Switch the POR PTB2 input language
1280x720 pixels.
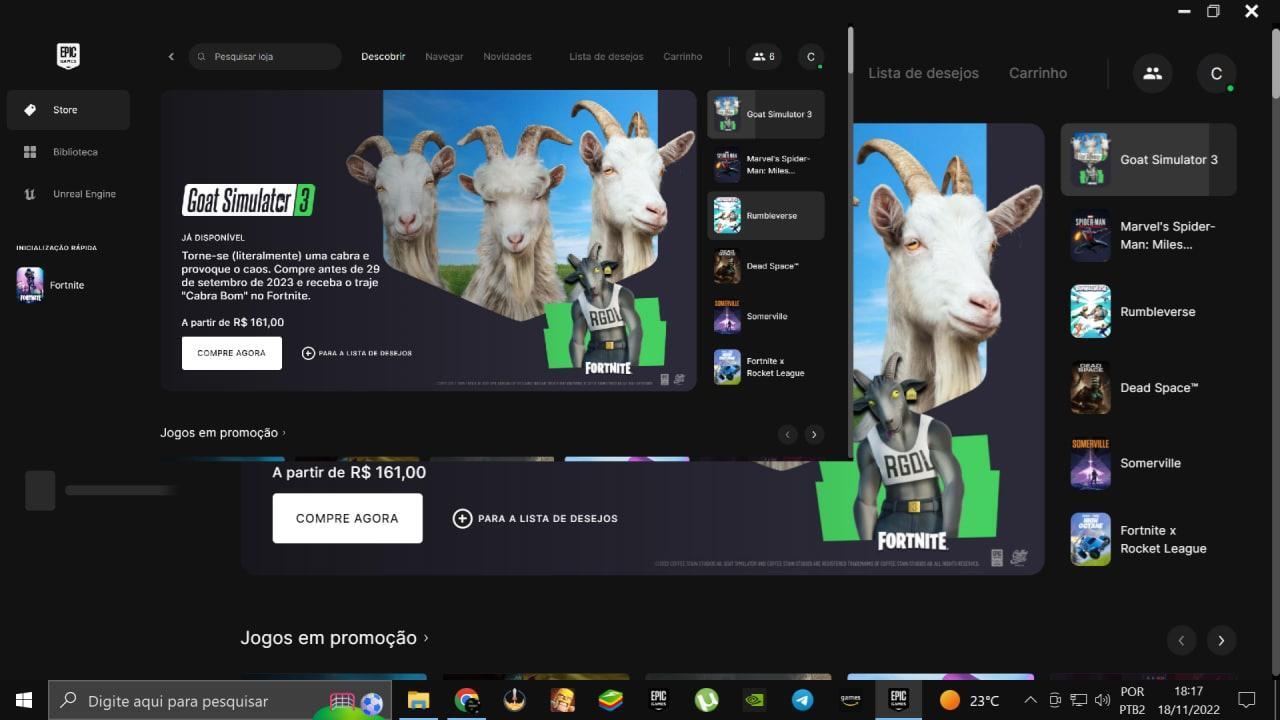point(1133,700)
